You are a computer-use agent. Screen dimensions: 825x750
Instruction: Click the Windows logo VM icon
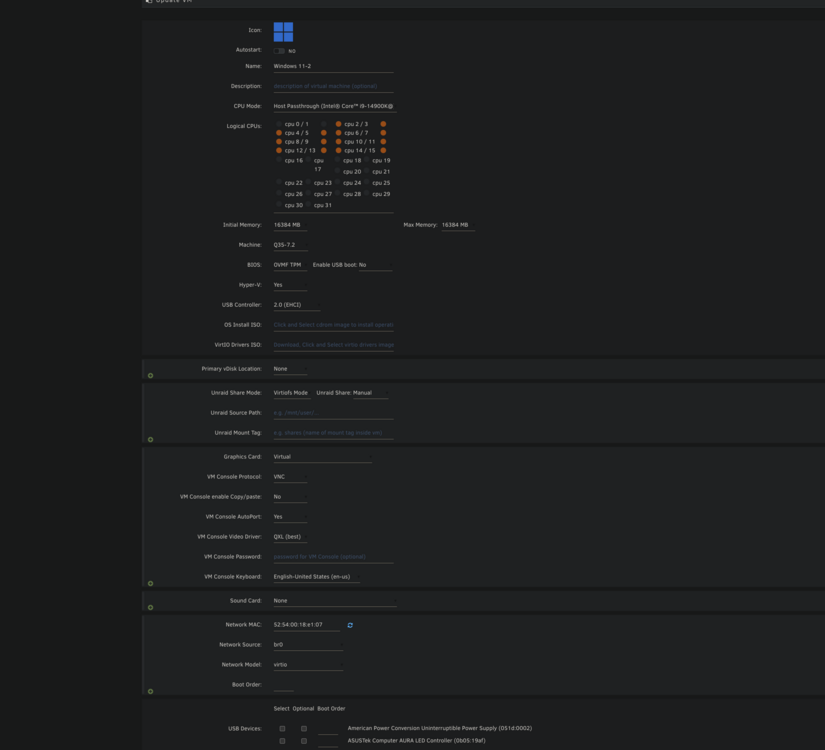pos(283,32)
